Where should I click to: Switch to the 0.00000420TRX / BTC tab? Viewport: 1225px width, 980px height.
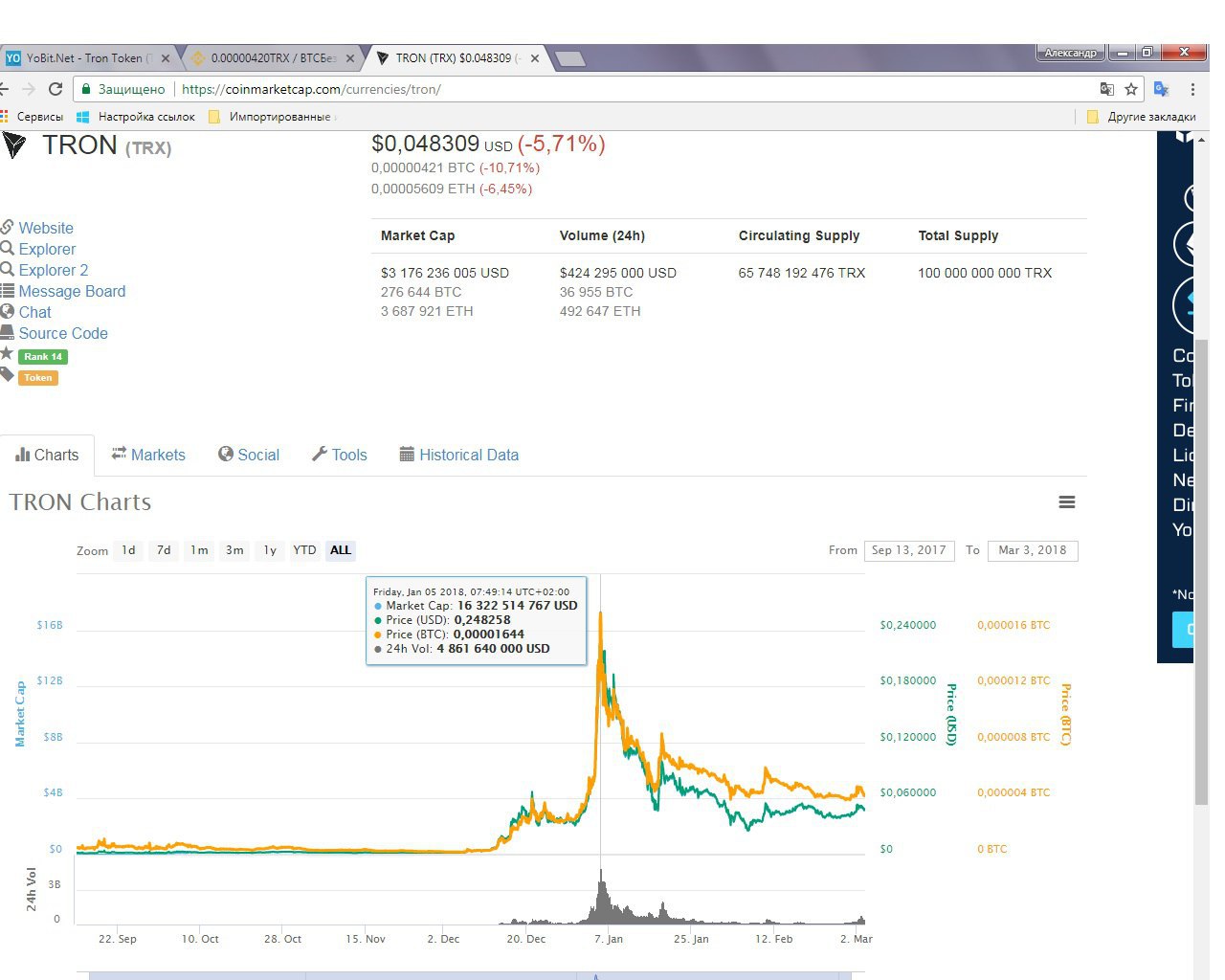click(x=272, y=58)
